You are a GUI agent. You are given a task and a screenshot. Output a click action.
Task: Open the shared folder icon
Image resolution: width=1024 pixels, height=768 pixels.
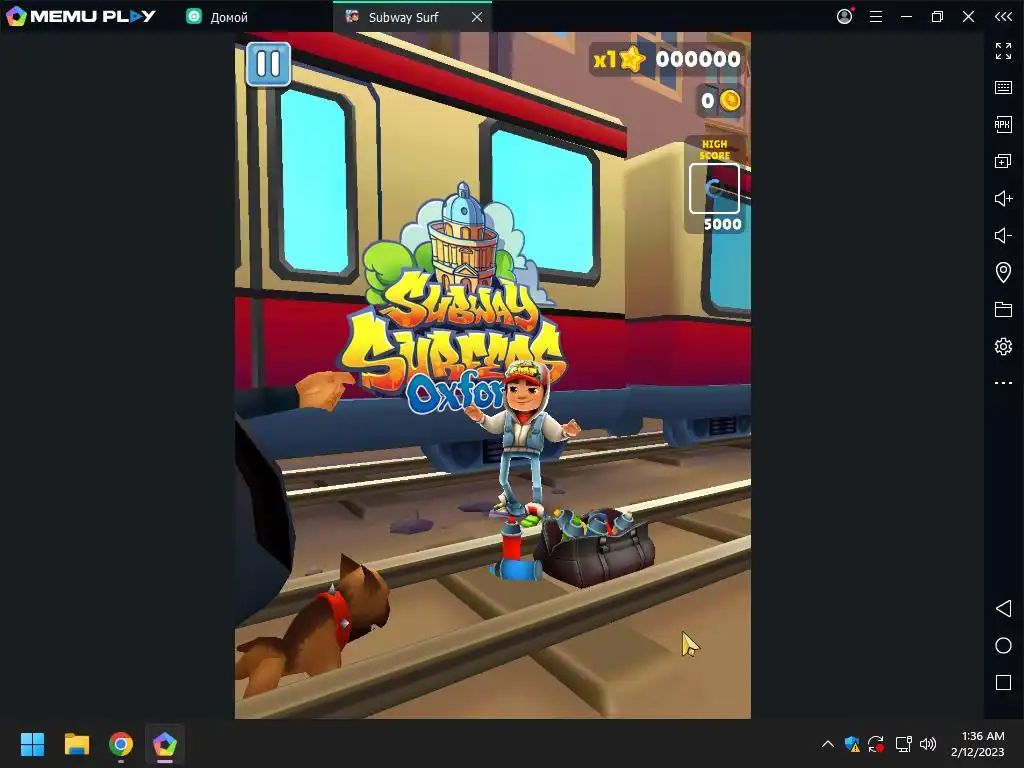pos(1003,310)
